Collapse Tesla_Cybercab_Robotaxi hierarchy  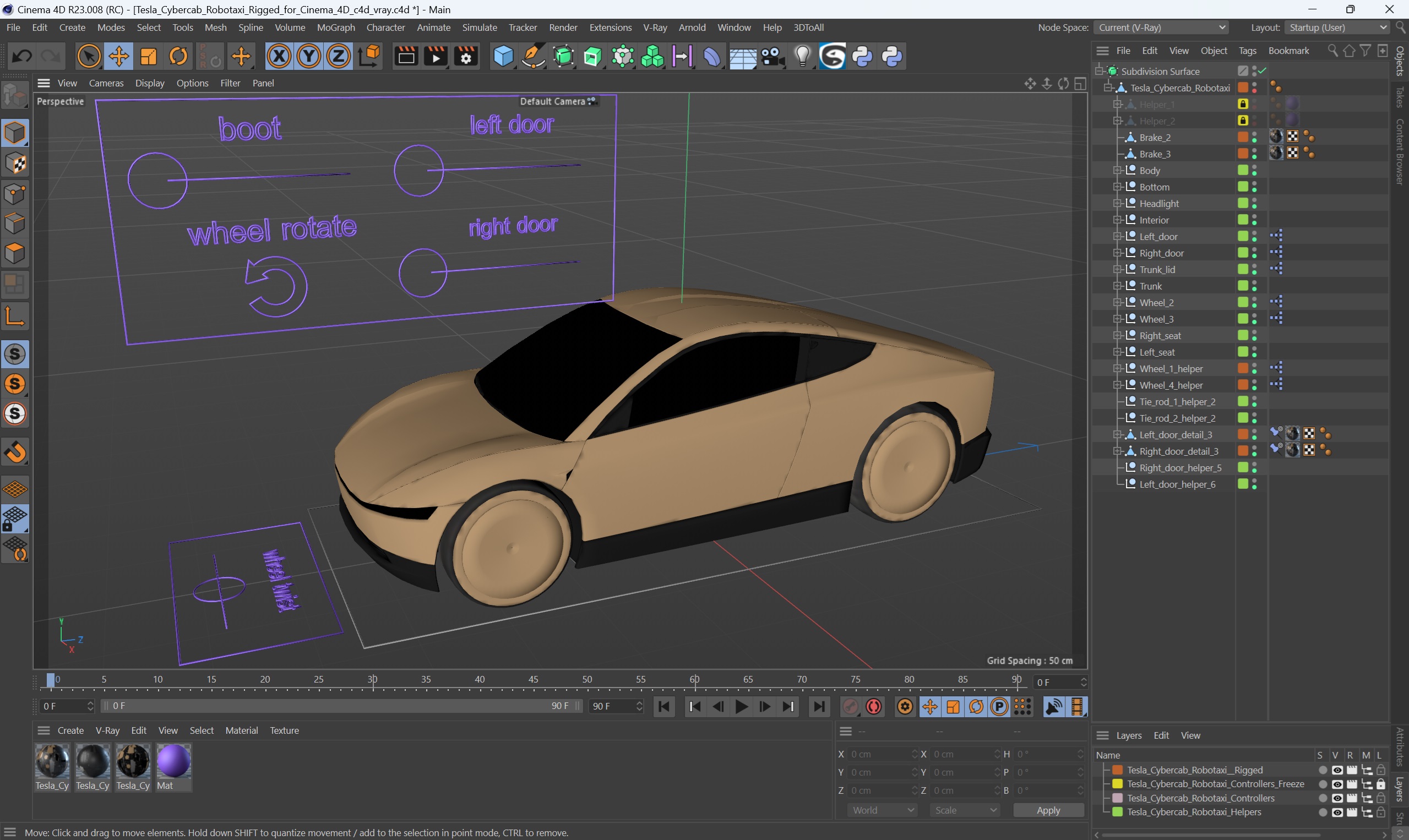pos(1108,88)
